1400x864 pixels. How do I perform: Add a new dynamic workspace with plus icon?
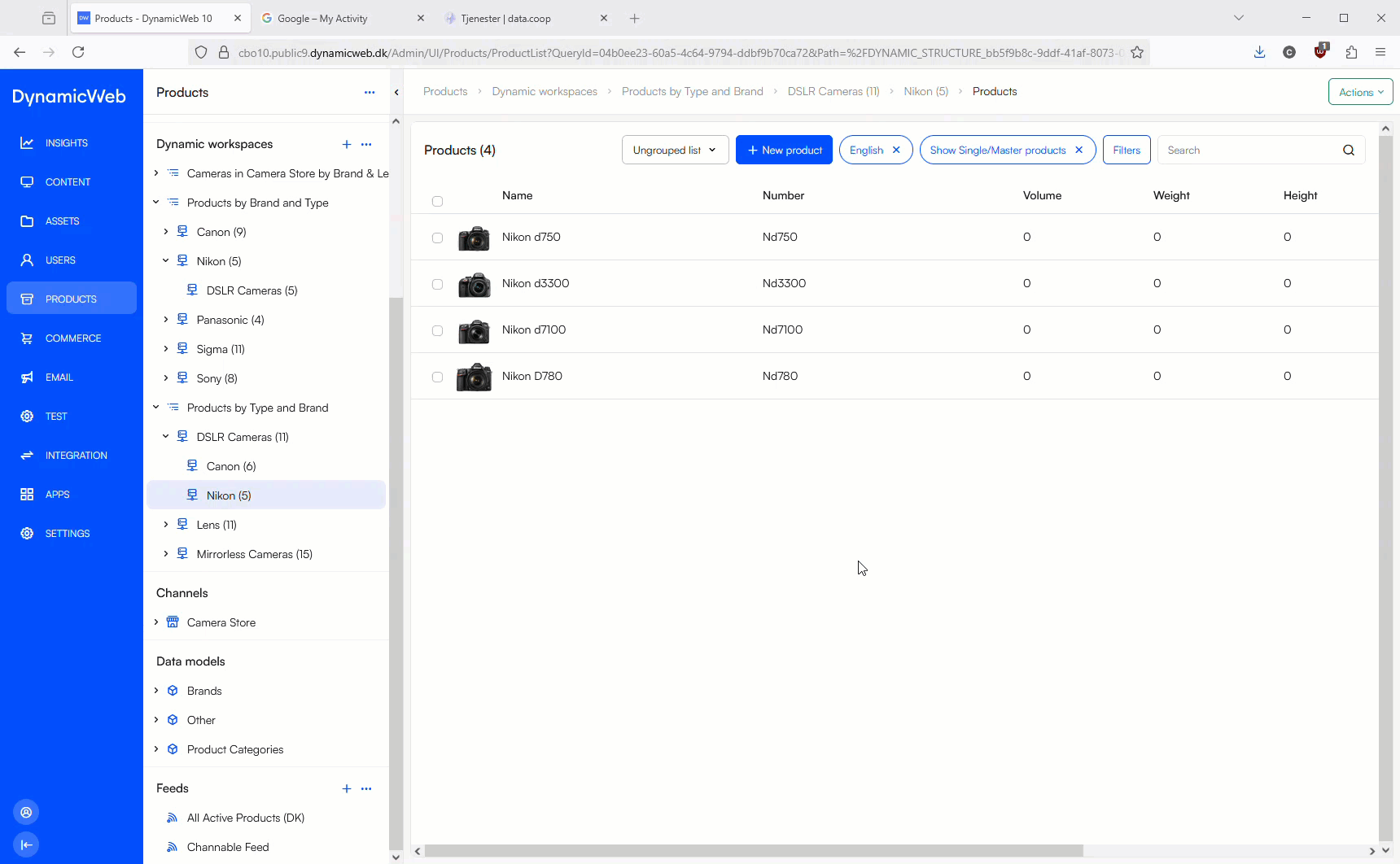click(x=347, y=144)
